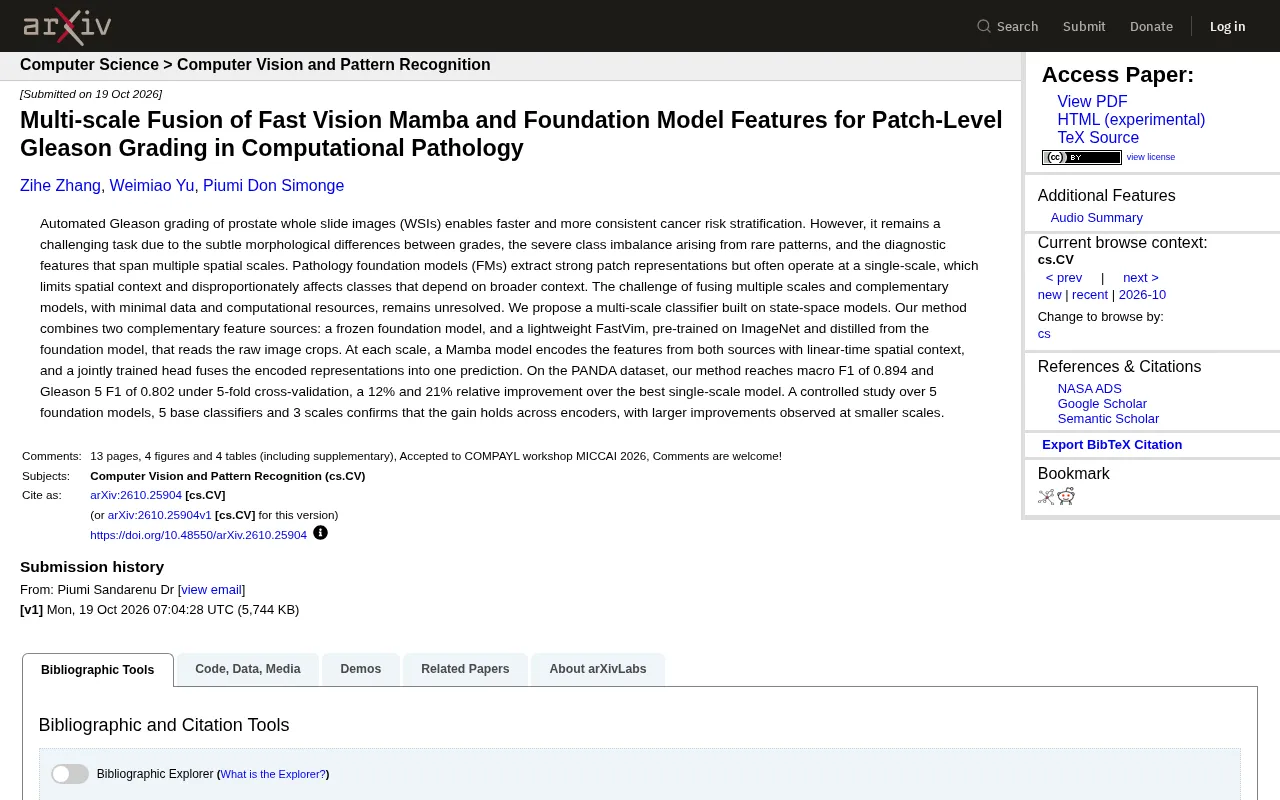Open the Audio Summary feature

(x=1096, y=218)
